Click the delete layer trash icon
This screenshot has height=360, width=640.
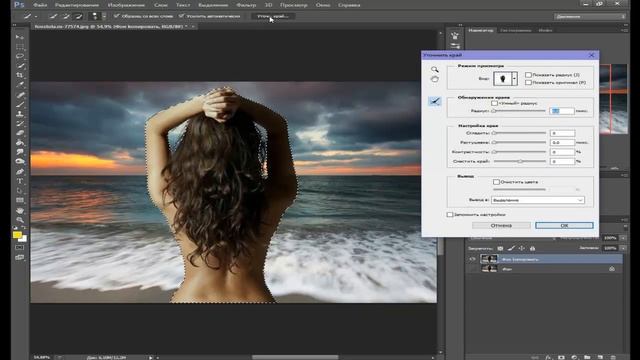pyautogui.click(x=613, y=357)
